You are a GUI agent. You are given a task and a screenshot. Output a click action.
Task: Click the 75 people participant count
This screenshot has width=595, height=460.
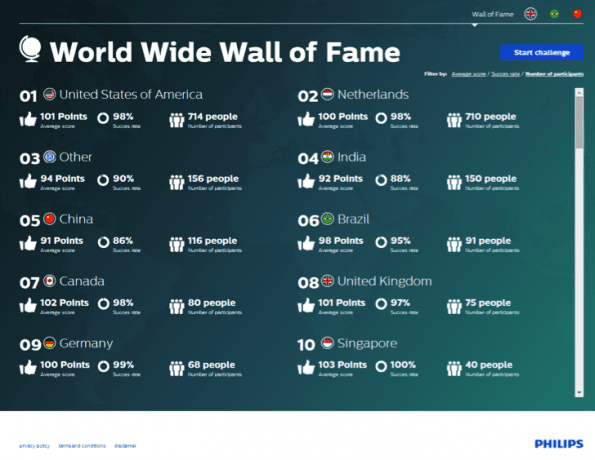pyautogui.click(x=488, y=302)
